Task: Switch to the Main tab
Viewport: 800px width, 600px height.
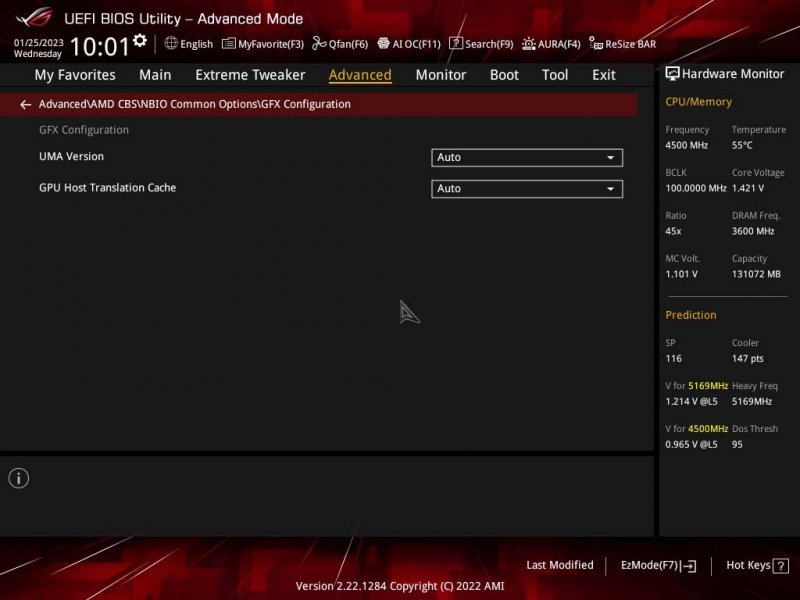Action: pyautogui.click(x=155, y=75)
